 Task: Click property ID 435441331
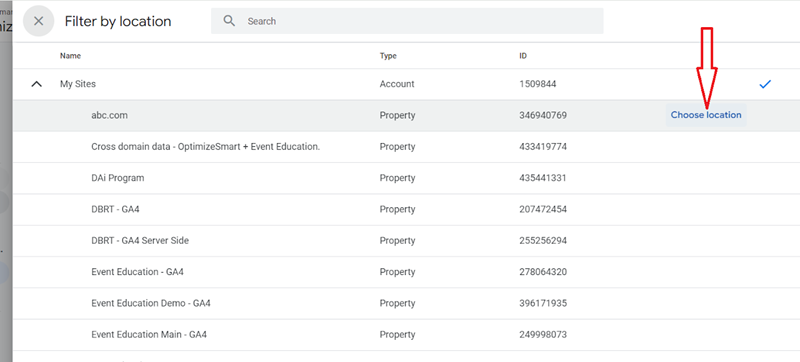(543, 178)
